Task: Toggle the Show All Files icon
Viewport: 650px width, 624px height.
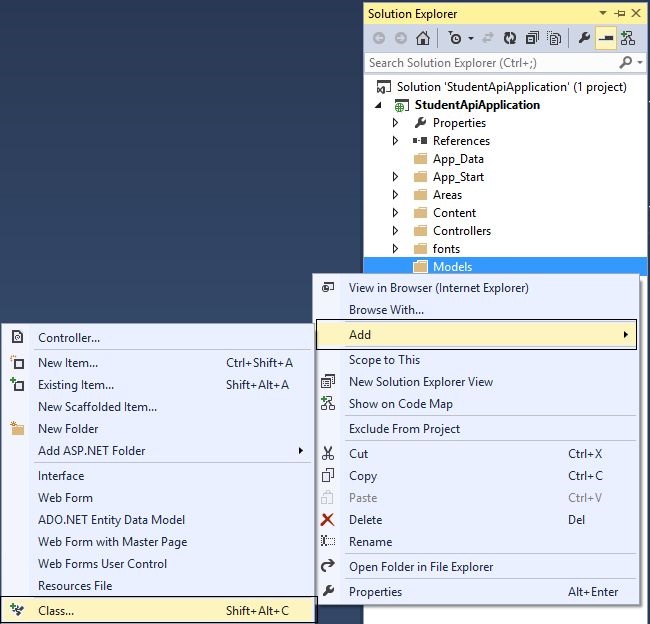Action: point(554,38)
